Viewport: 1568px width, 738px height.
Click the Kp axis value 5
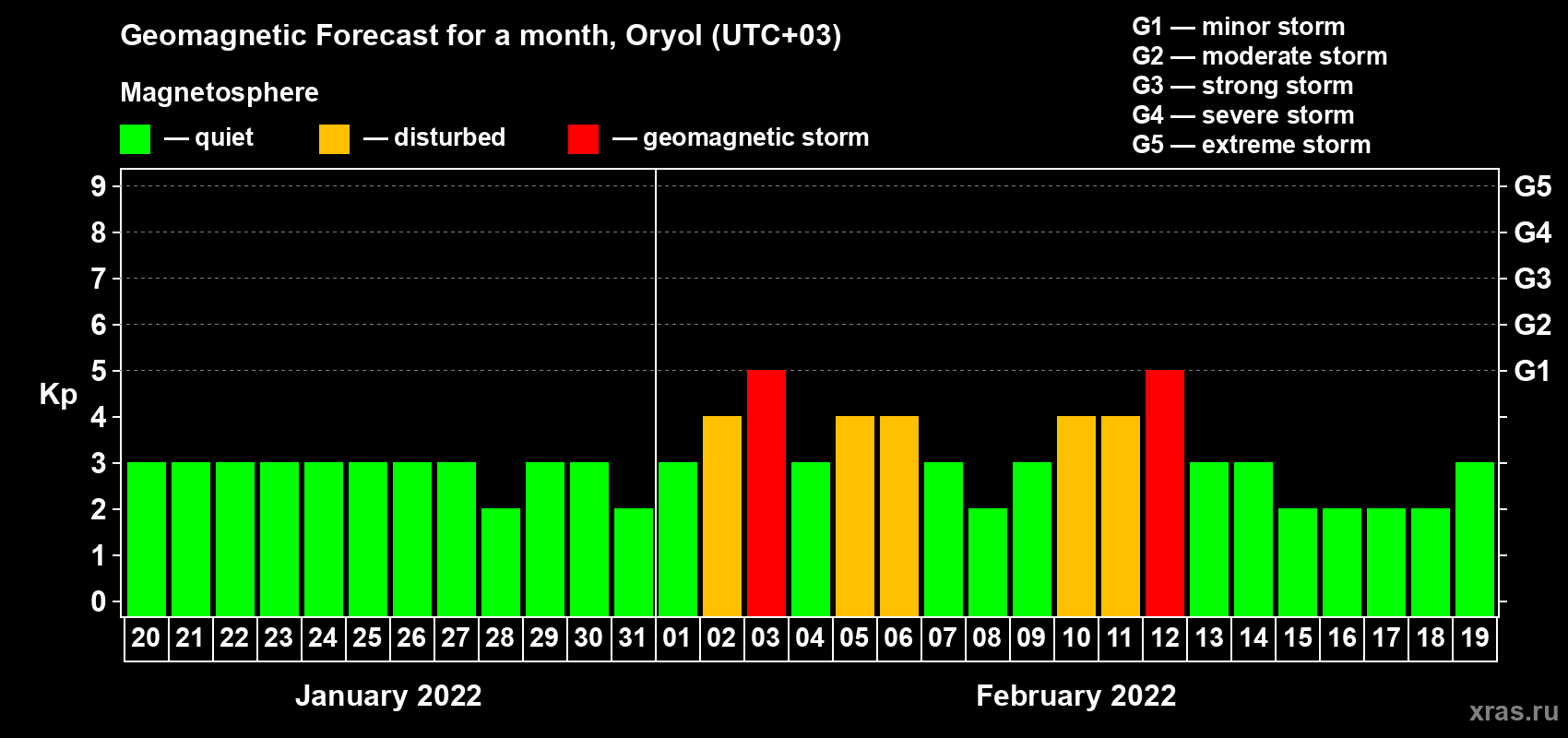tap(99, 371)
